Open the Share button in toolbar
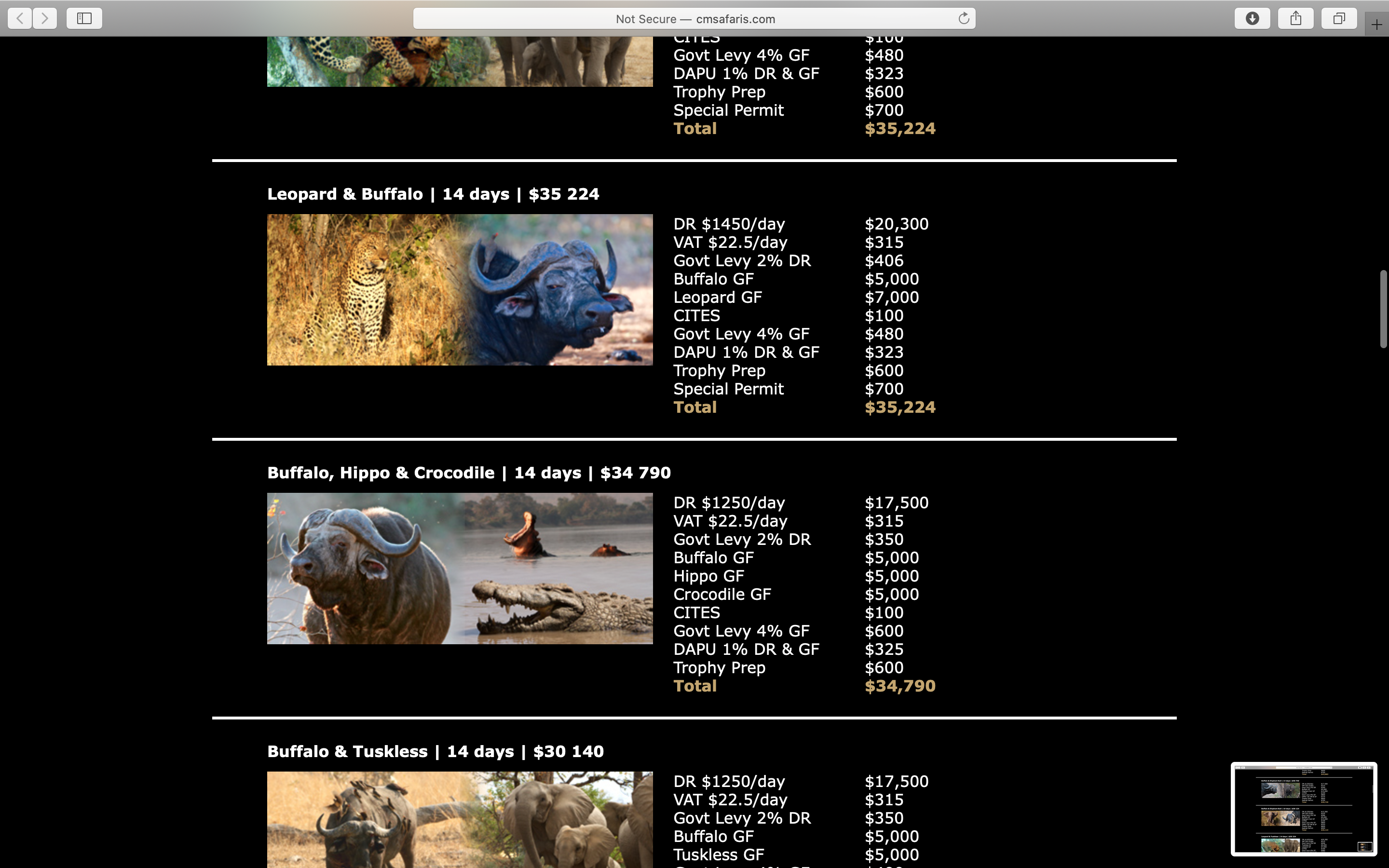 coord(1295,18)
